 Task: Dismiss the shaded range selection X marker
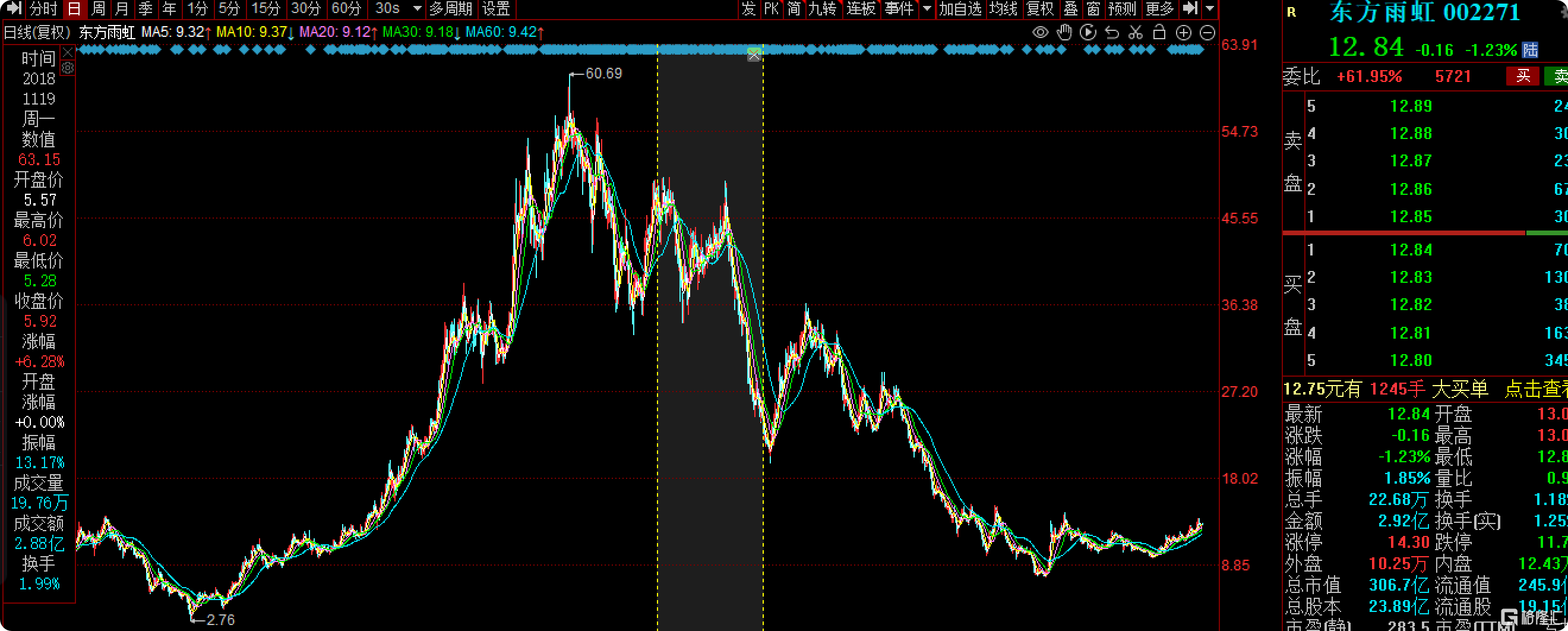coord(754,55)
